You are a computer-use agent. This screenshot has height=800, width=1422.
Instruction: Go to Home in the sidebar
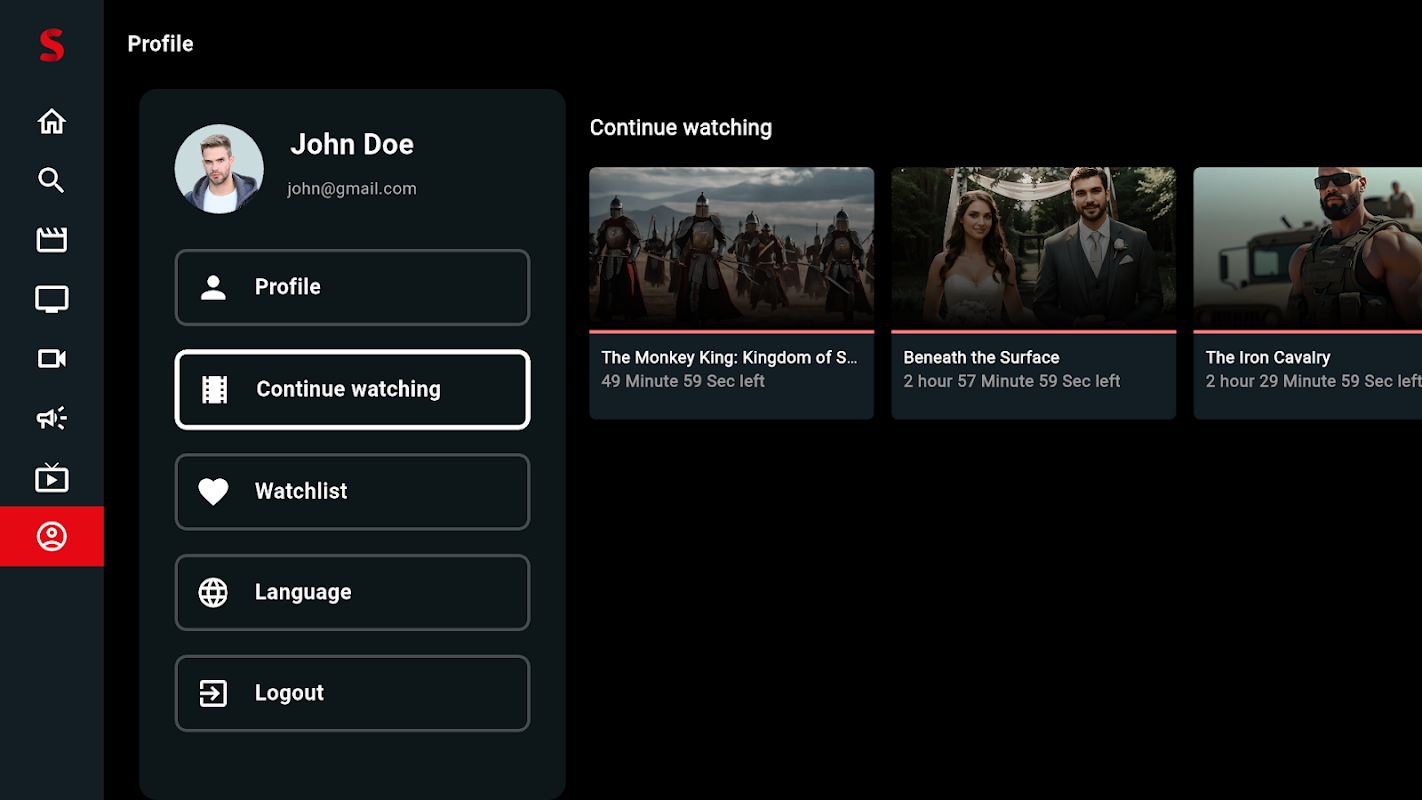(52, 122)
